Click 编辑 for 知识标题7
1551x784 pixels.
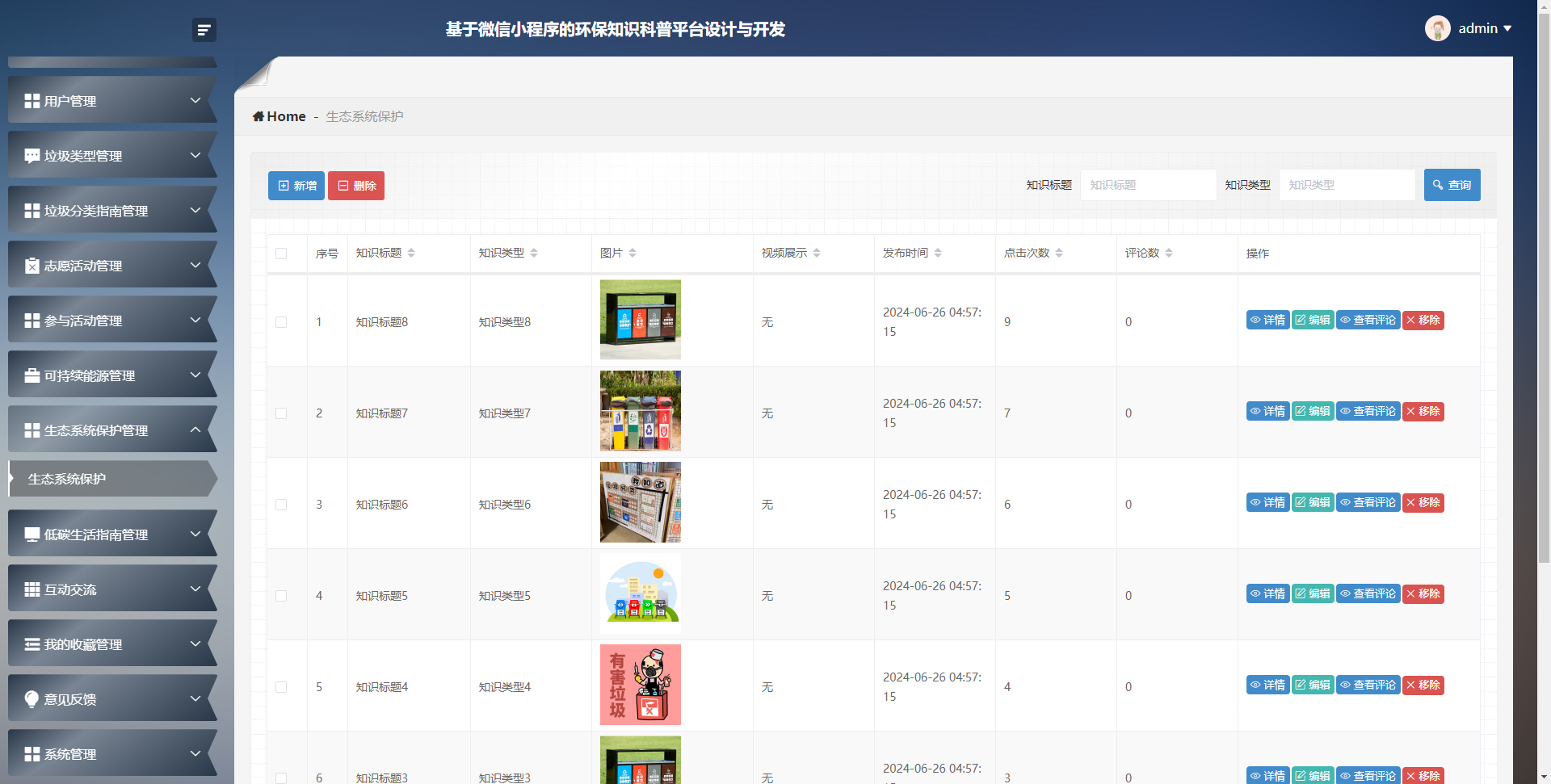coord(1313,412)
